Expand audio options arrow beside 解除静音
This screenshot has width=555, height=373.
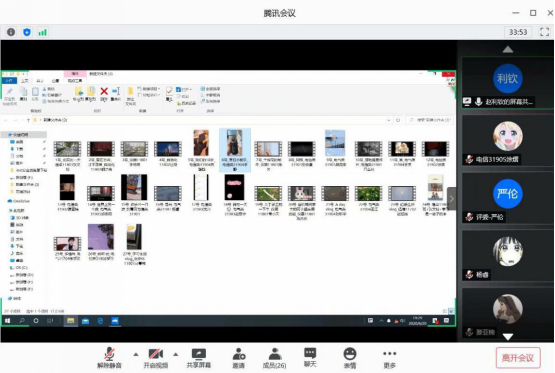(x=136, y=354)
